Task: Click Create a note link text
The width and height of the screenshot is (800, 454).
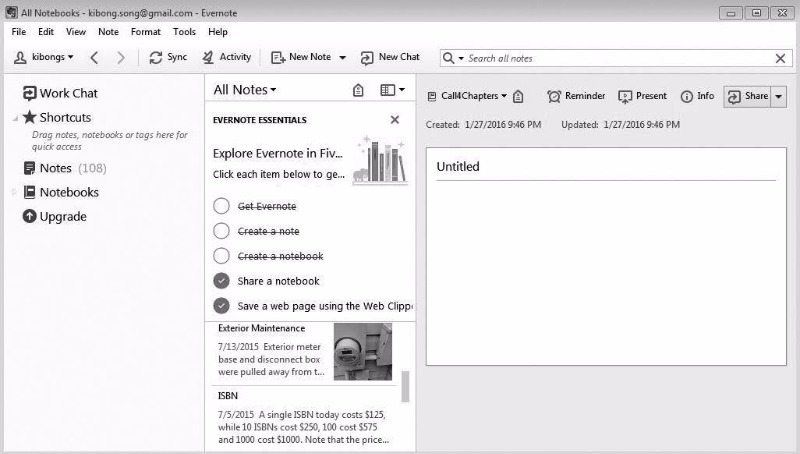Action: [268, 231]
